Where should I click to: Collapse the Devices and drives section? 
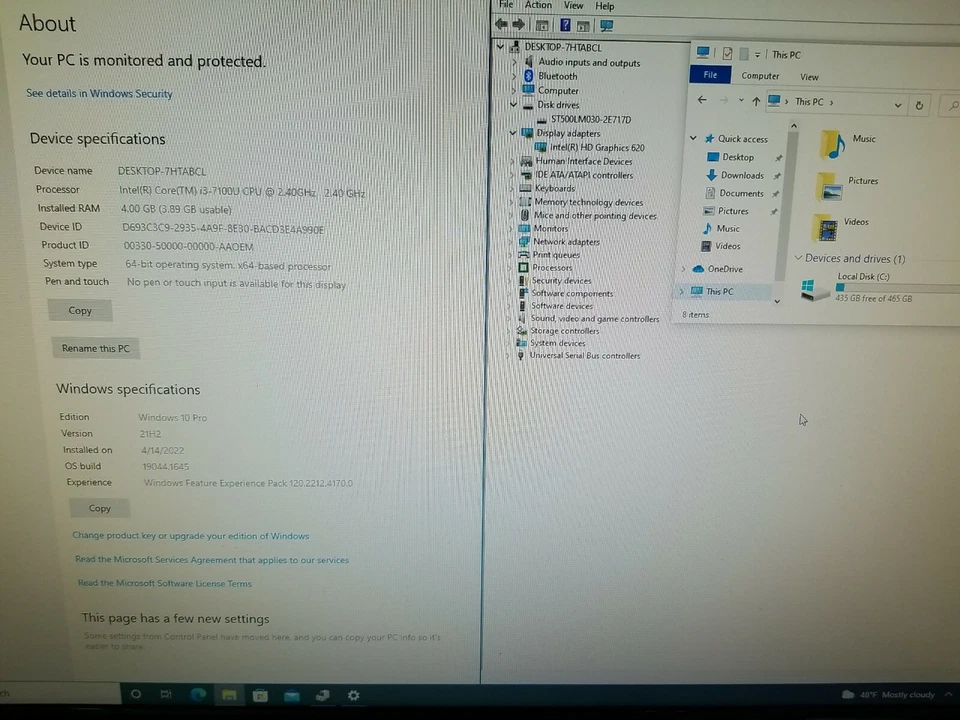798,258
